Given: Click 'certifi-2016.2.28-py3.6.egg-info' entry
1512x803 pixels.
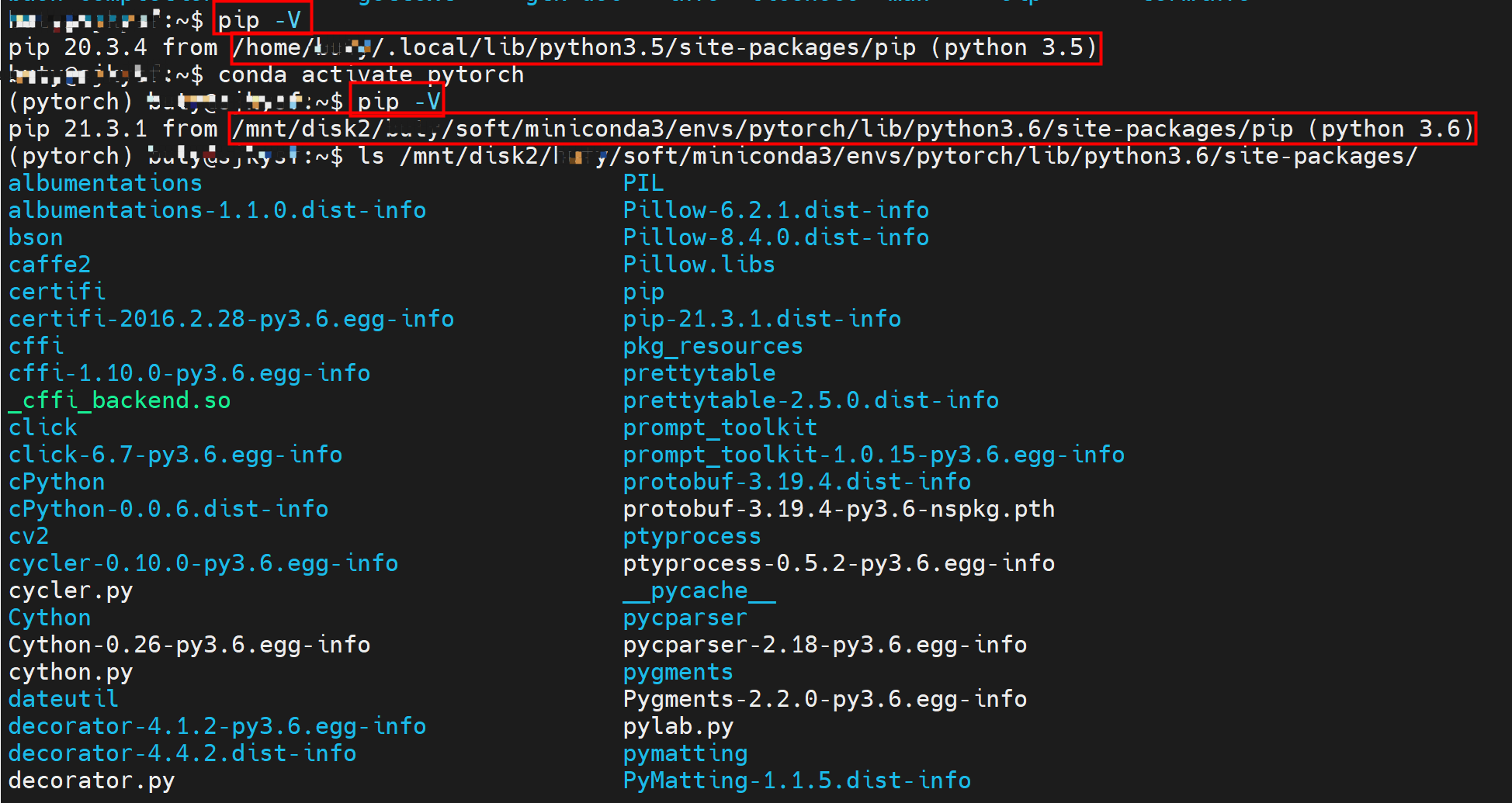Looking at the screenshot, I should pos(231,319).
